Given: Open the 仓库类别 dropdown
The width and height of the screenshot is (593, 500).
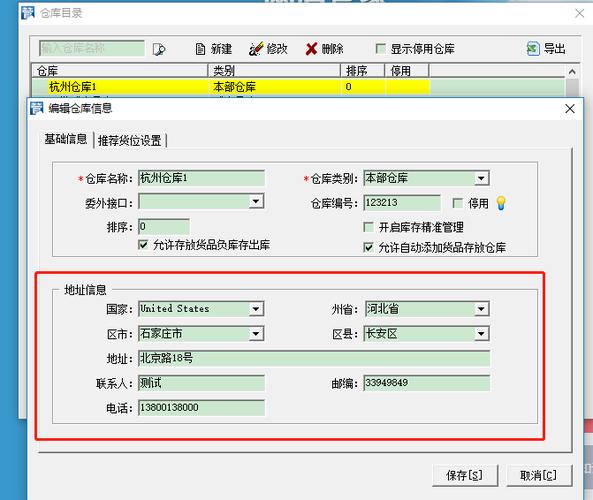Looking at the screenshot, I should [x=481, y=178].
